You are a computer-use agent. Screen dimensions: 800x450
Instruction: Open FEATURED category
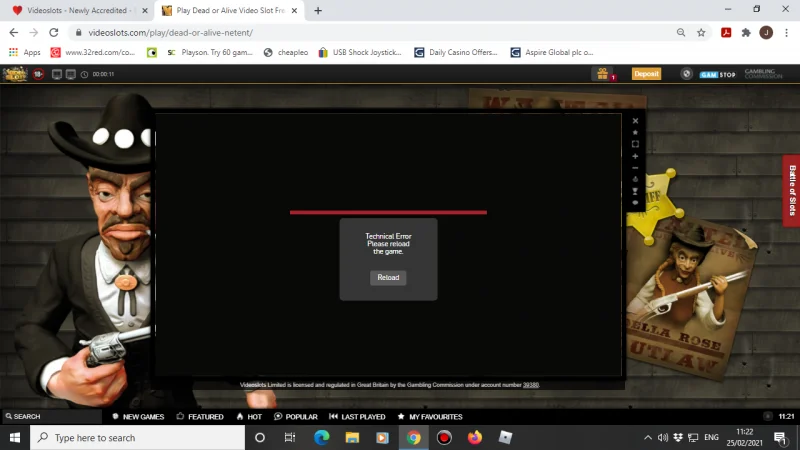tap(200, 416)
